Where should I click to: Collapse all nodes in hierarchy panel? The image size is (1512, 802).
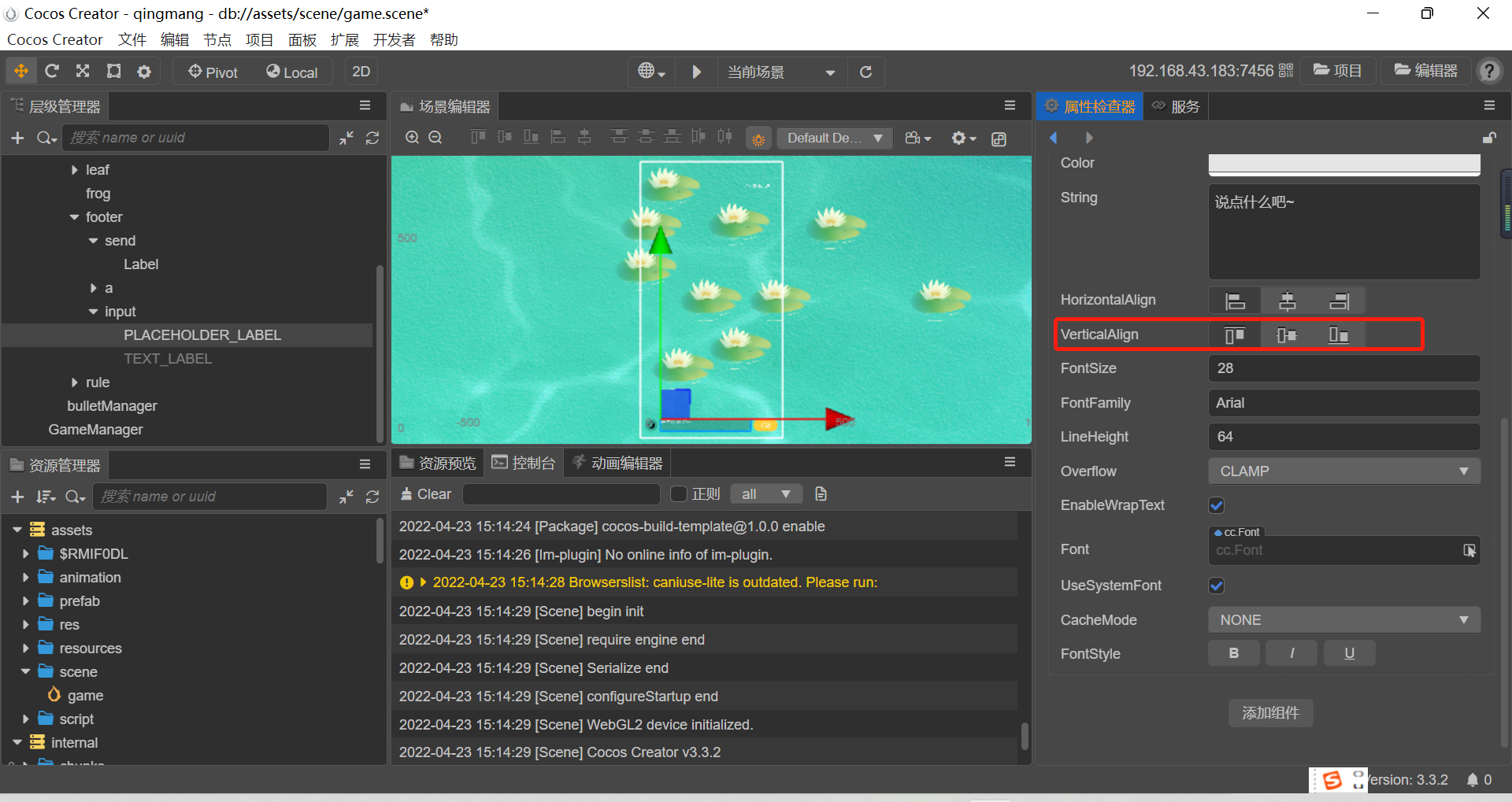pyautogui.click(x=346, y=138)
